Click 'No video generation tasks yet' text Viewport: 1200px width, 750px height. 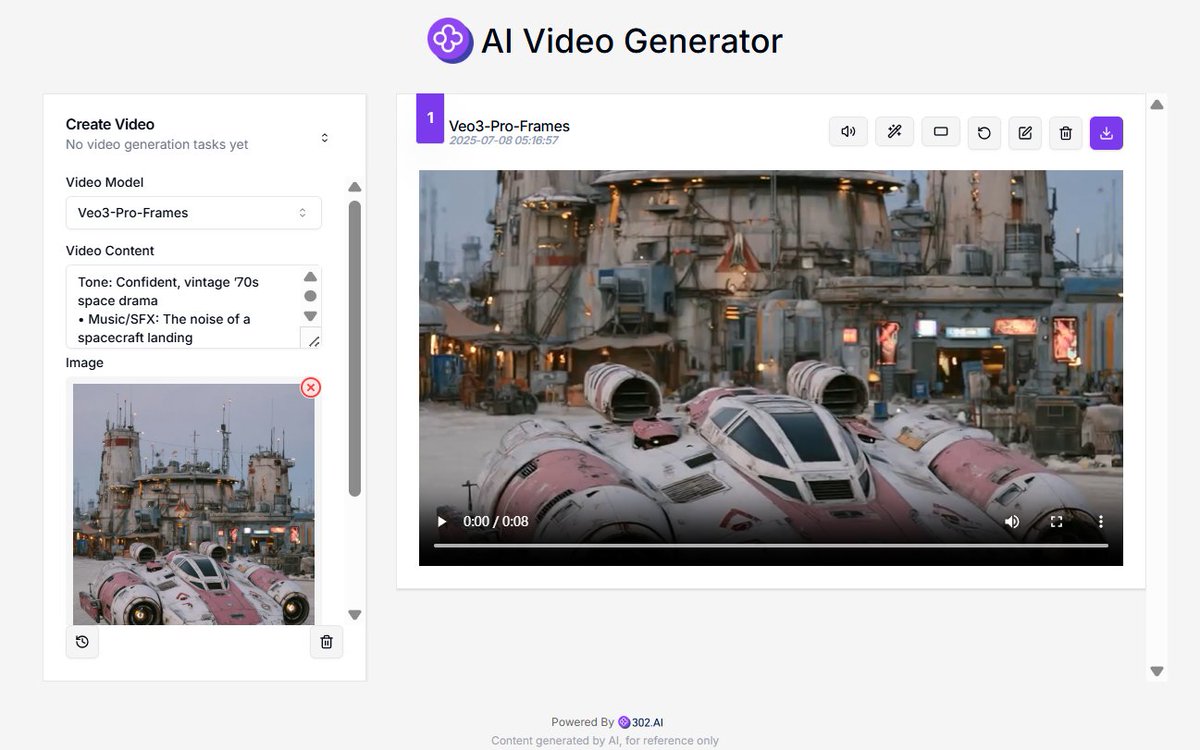[157, 145]
